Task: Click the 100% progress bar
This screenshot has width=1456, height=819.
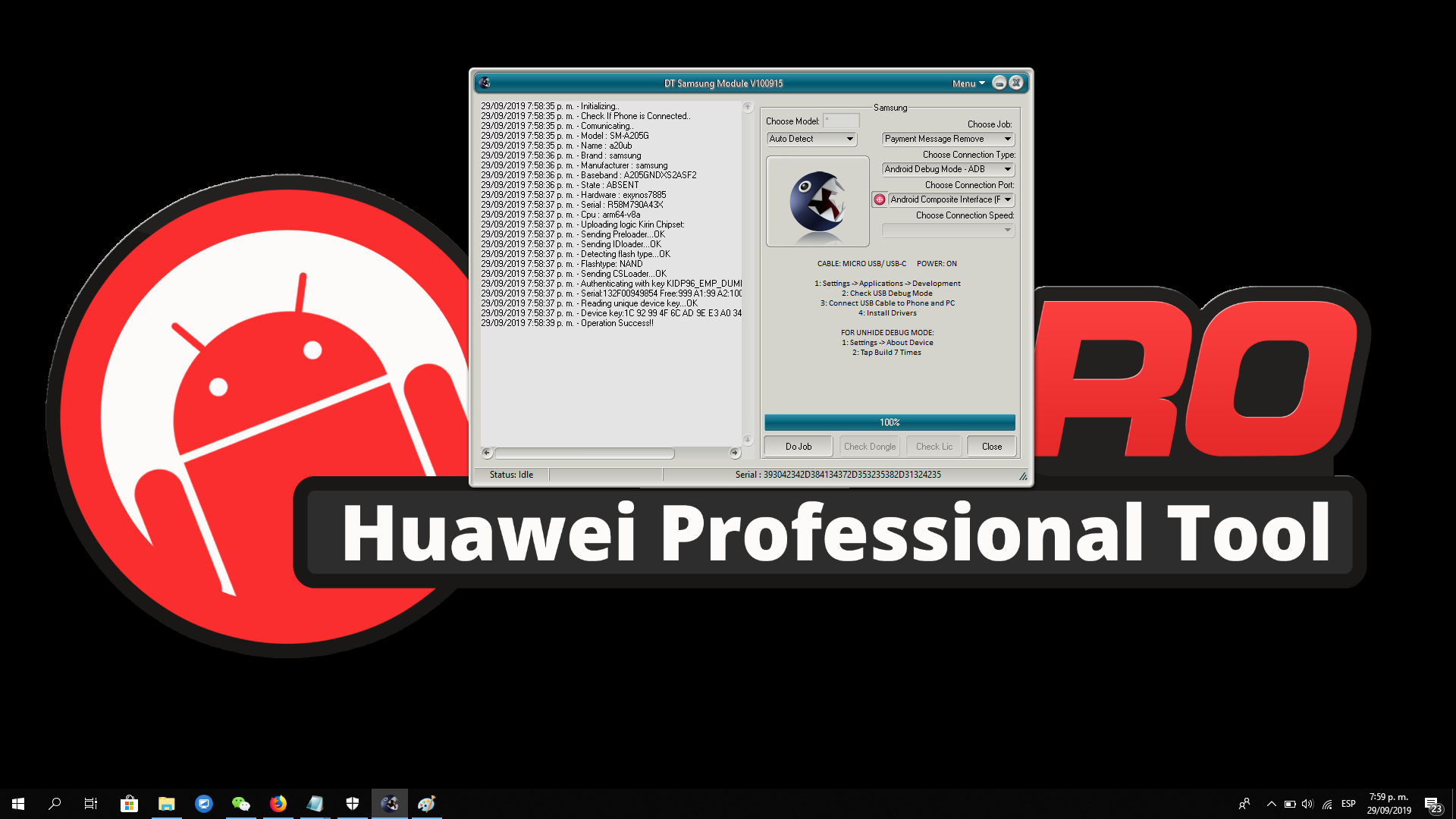Action: pos(890,422)
